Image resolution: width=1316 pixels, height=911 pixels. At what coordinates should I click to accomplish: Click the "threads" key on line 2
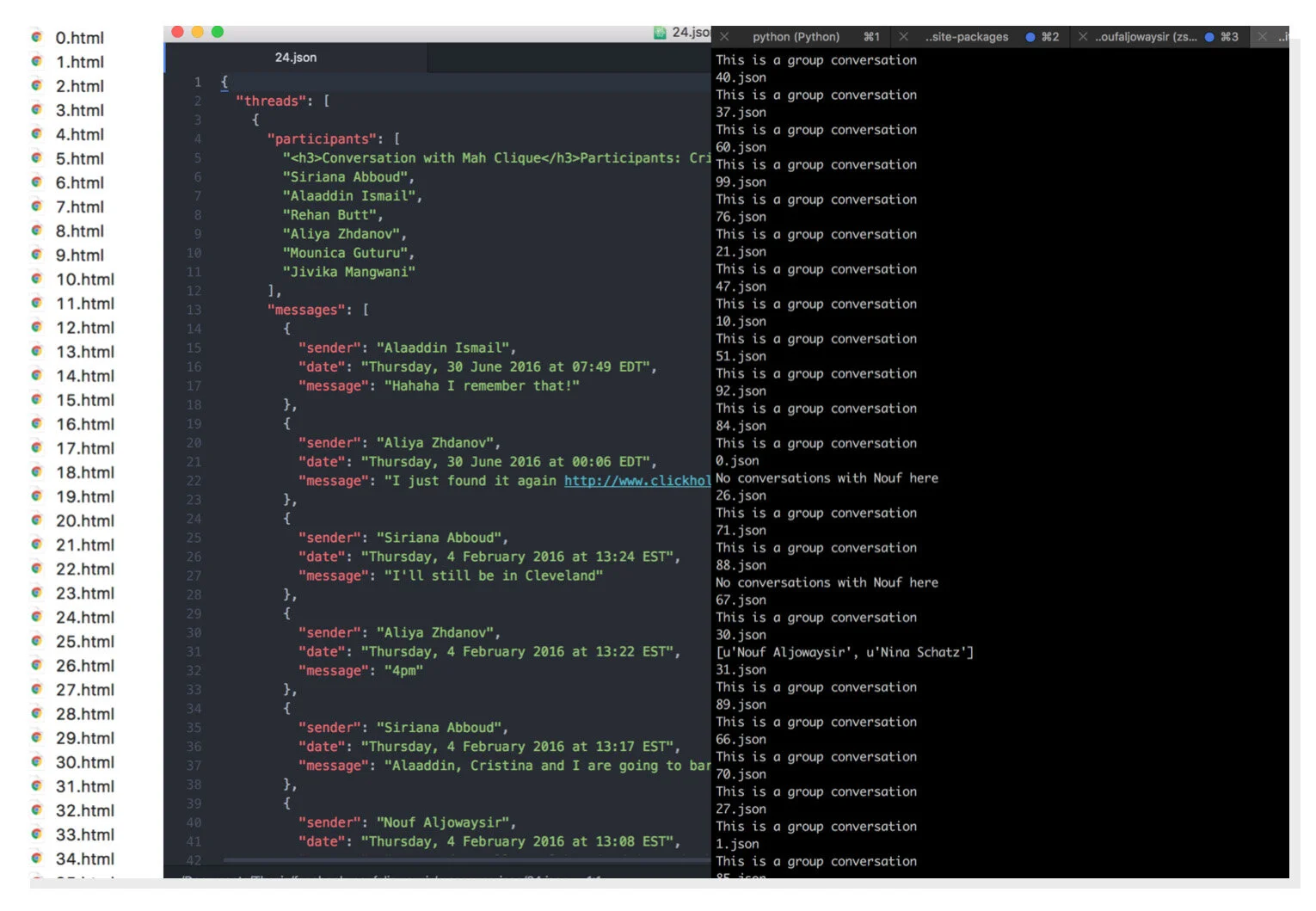(x=271, y=101)
